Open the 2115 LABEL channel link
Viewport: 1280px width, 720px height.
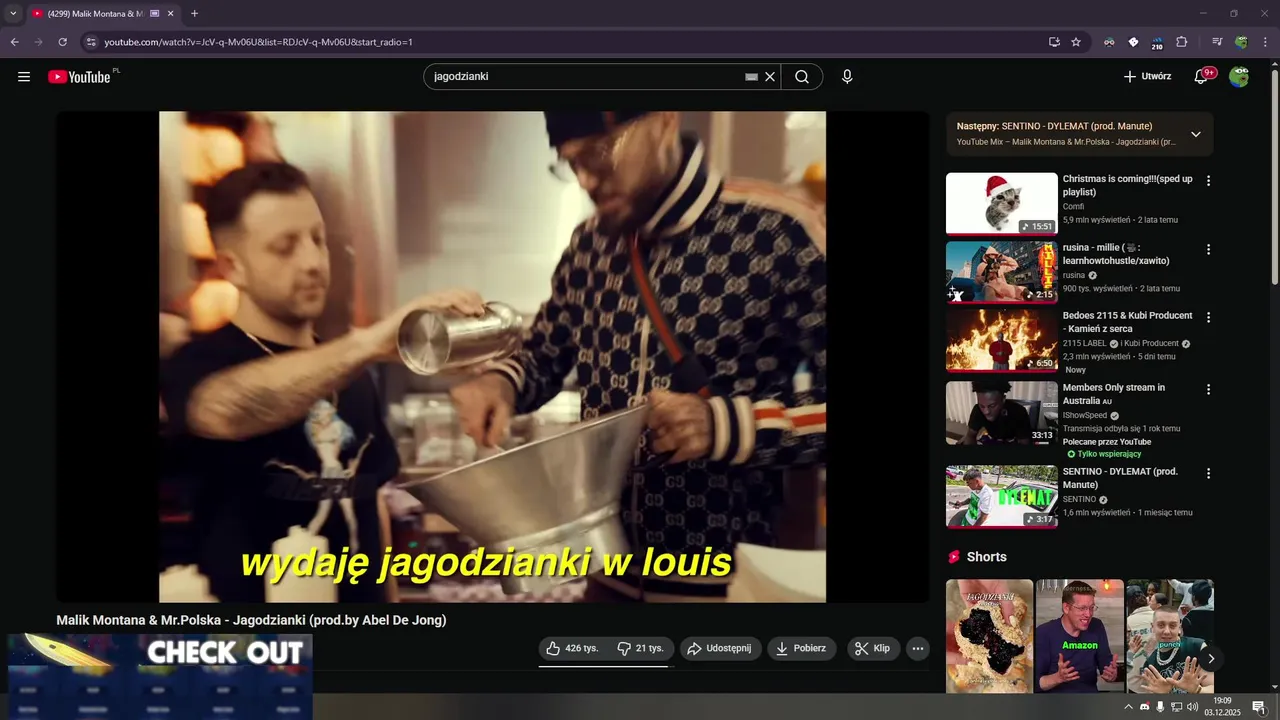1084,343
